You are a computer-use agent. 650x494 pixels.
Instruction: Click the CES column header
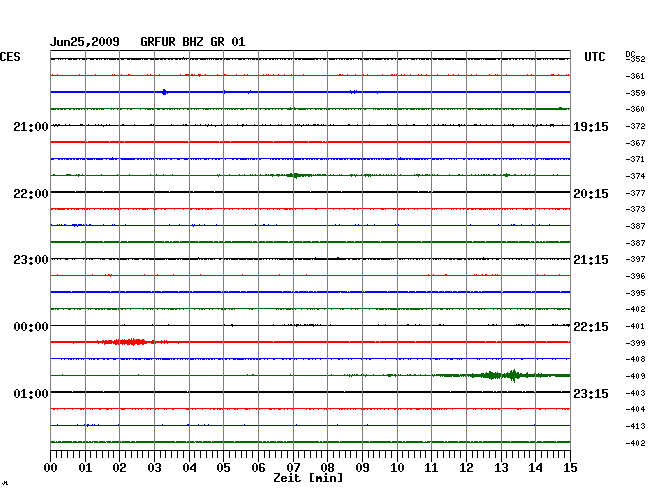[10, 57]
